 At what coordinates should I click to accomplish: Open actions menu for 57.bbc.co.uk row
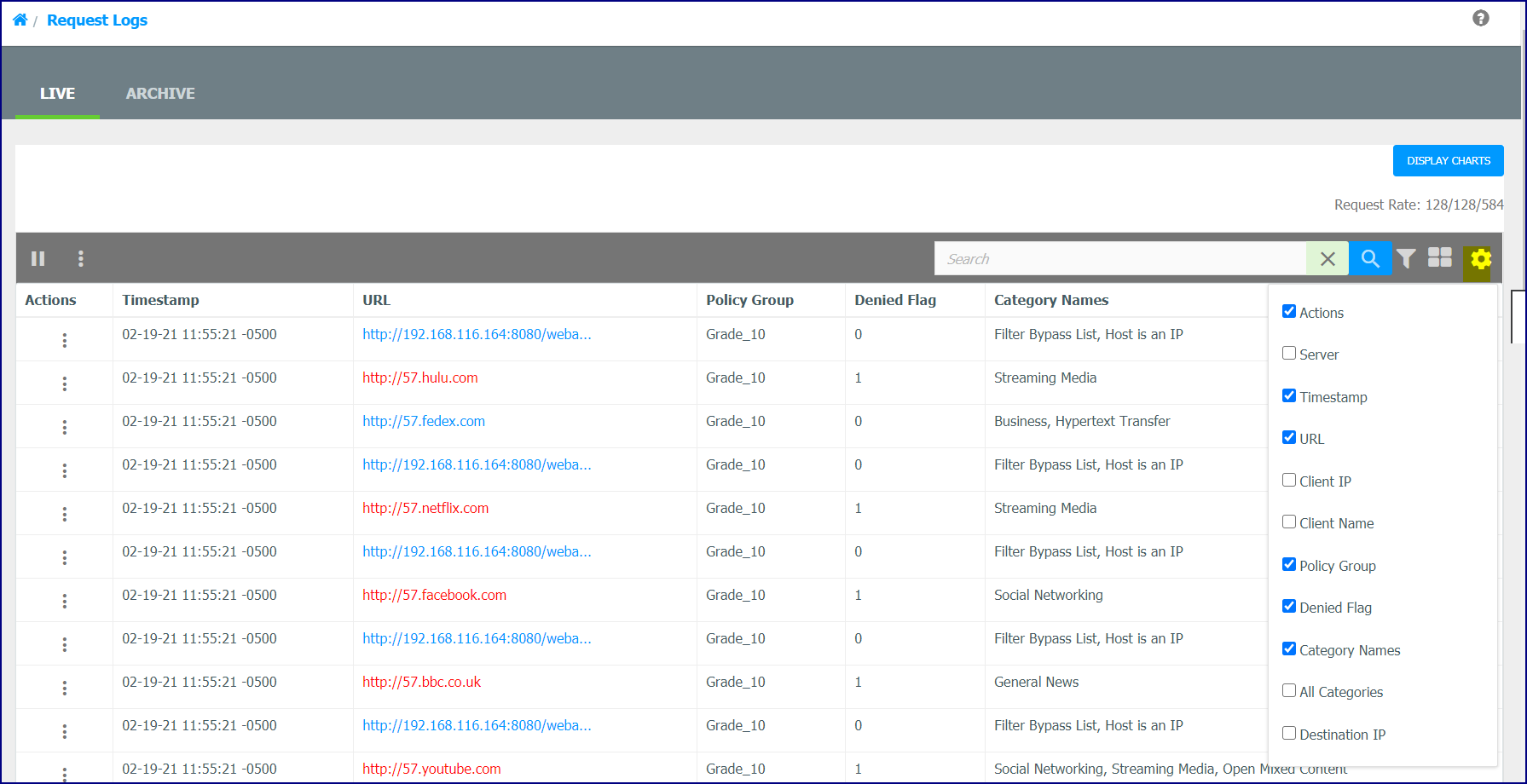click(x=64, y=688)
